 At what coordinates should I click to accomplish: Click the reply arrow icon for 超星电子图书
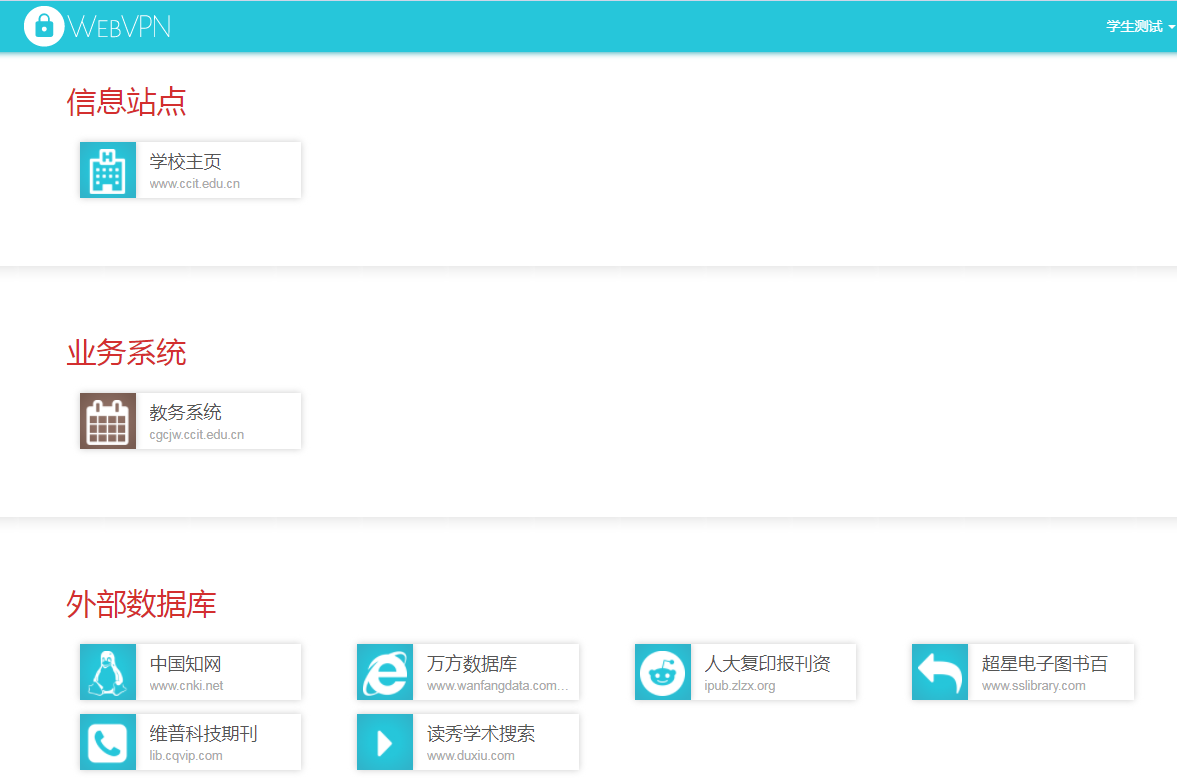940,671
